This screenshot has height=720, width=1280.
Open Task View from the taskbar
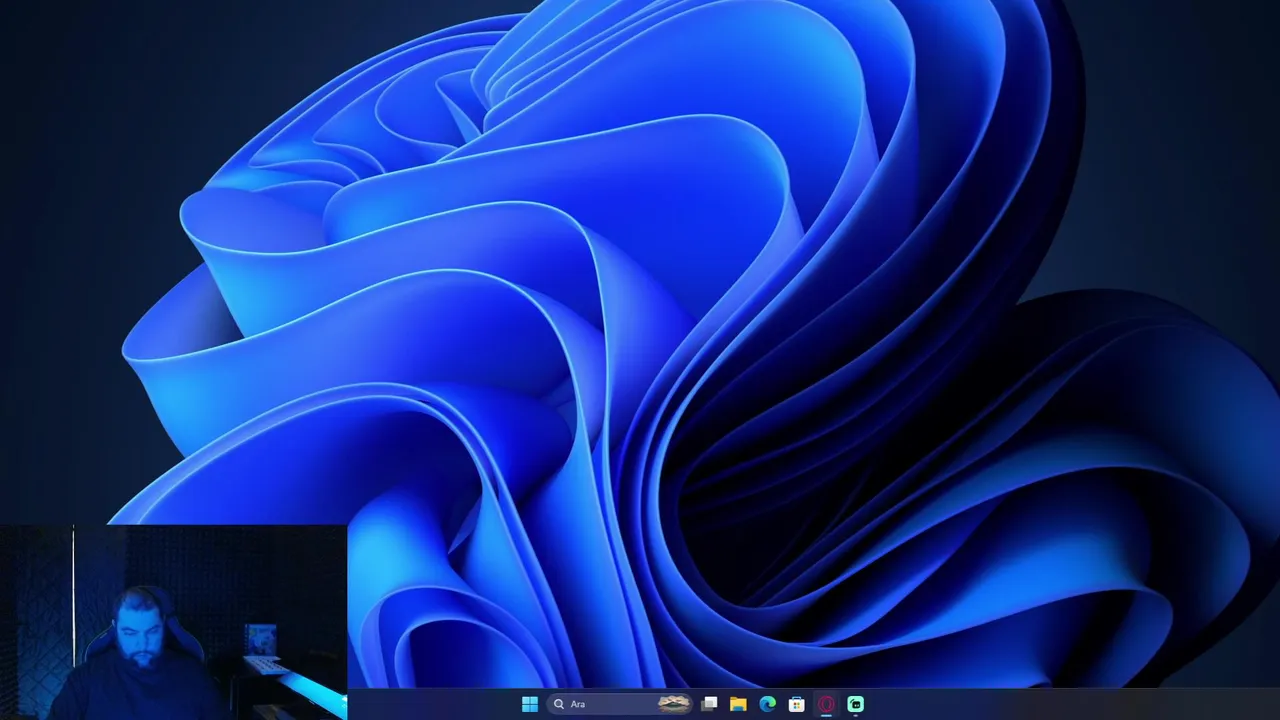click(709, 704)
